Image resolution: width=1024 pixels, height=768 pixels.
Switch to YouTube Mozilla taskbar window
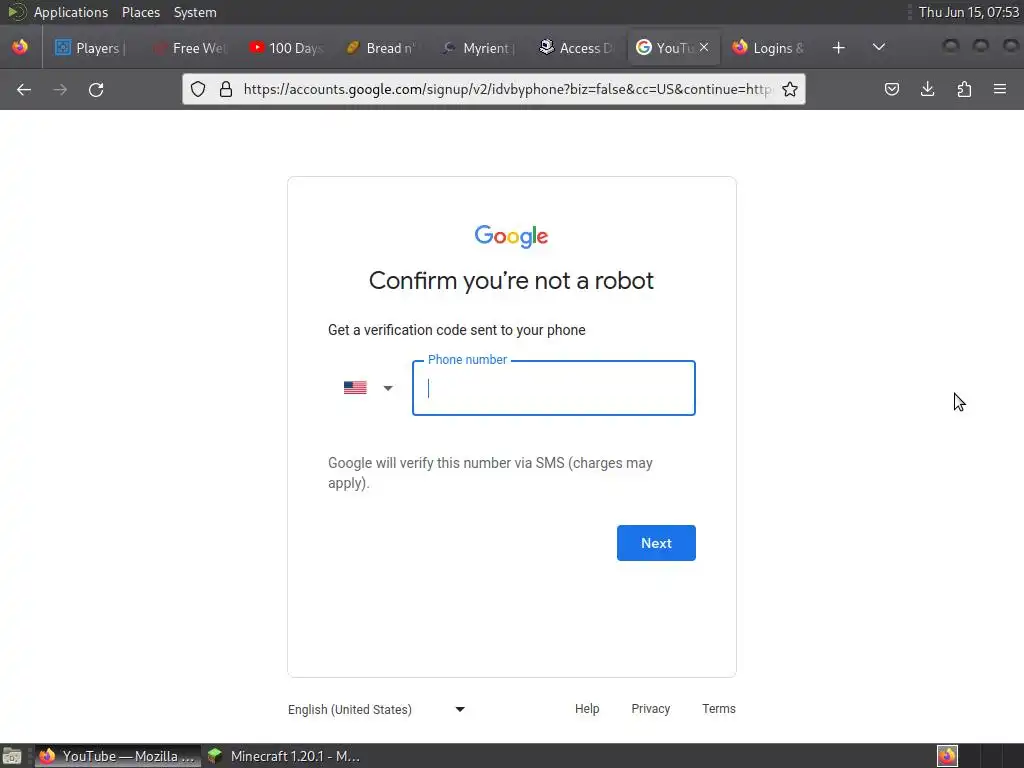(118, 756)
